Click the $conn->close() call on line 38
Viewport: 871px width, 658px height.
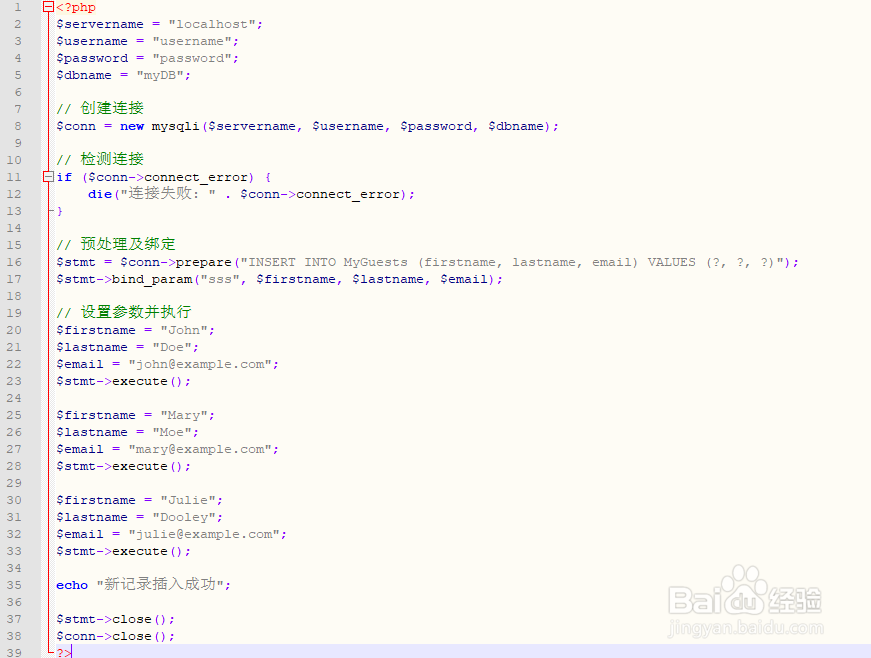pyautogui.click(x=115, y=635)
